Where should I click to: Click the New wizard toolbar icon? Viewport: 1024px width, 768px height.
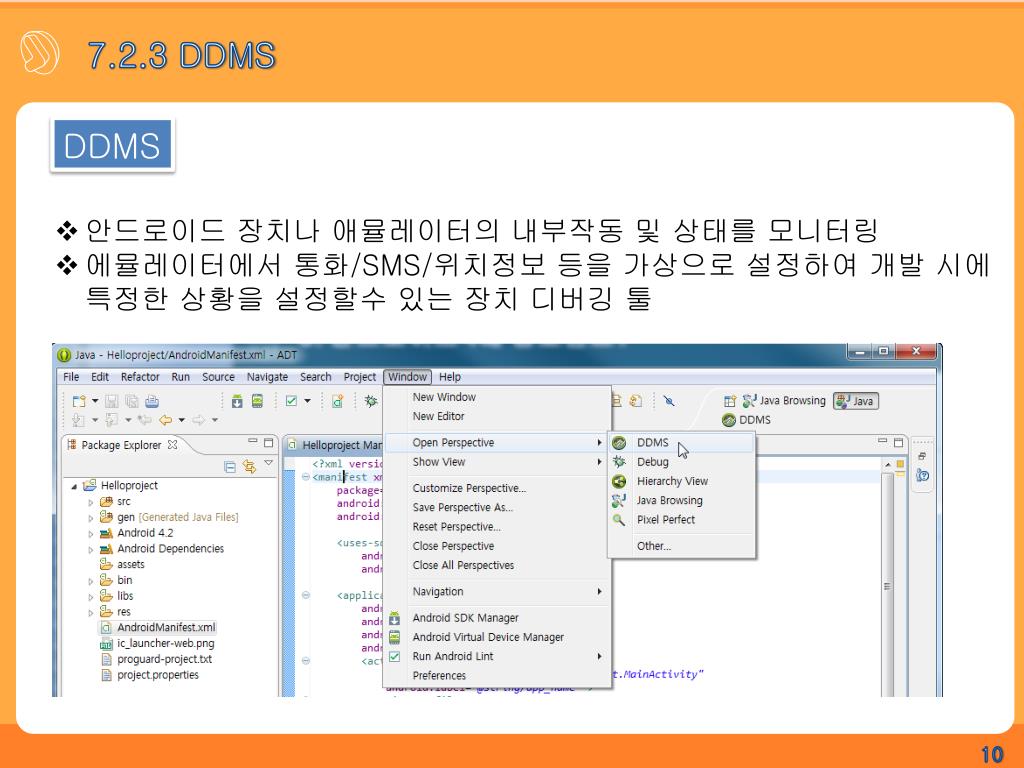79,401
